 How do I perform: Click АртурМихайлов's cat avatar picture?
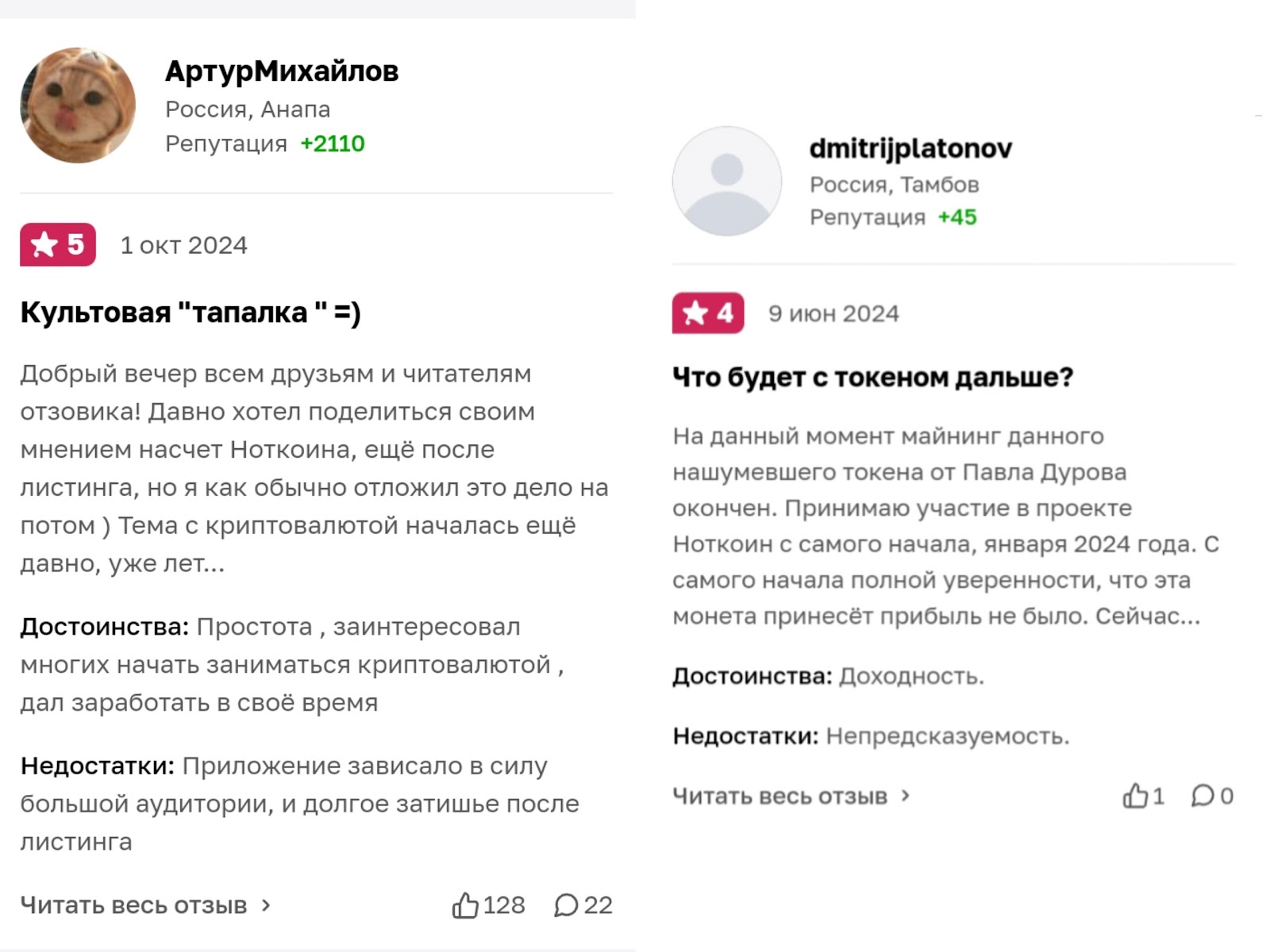coord(78,106)
